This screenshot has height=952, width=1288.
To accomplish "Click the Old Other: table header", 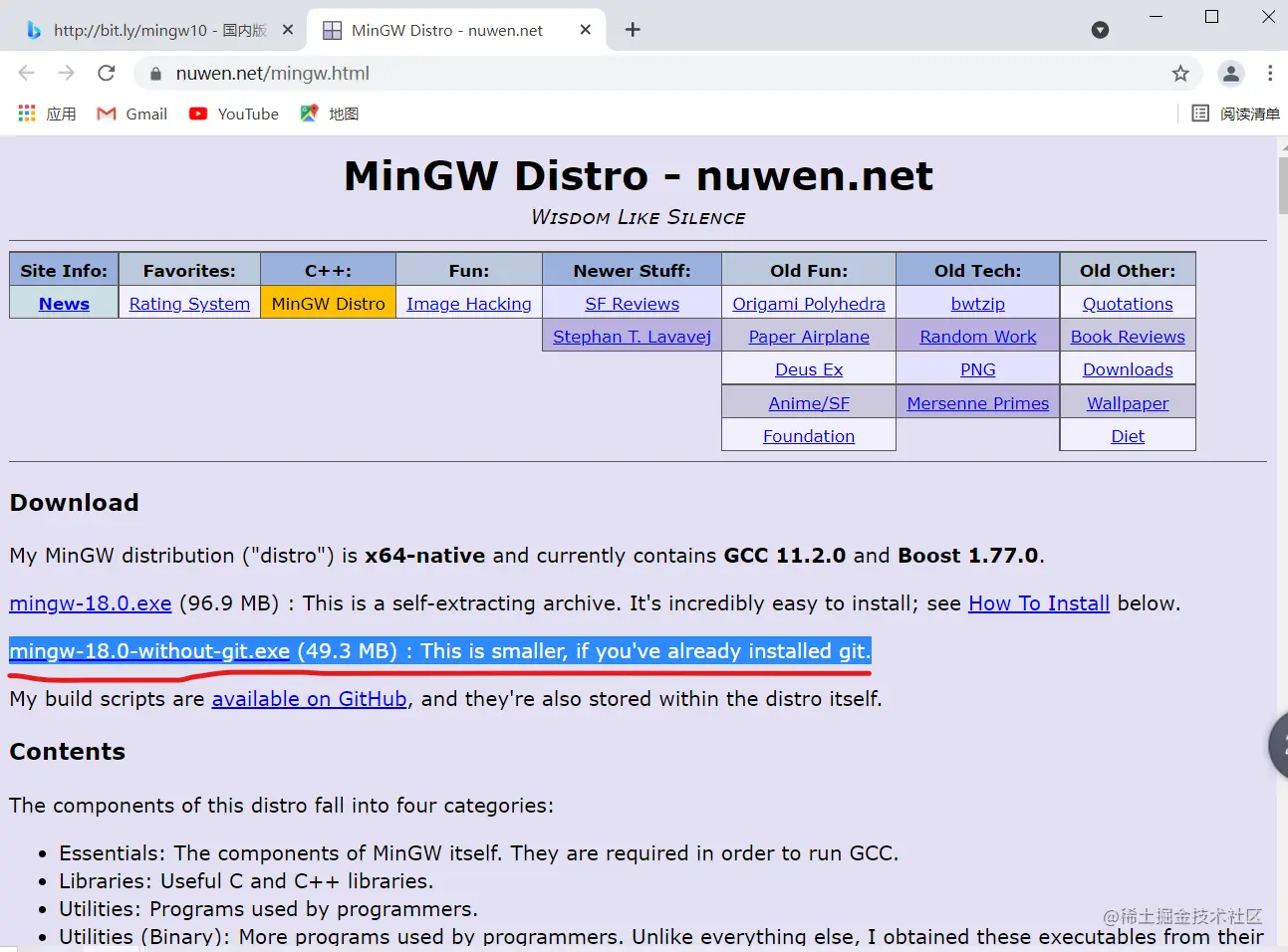I will pyautogui.click(x=1128, y=271).
